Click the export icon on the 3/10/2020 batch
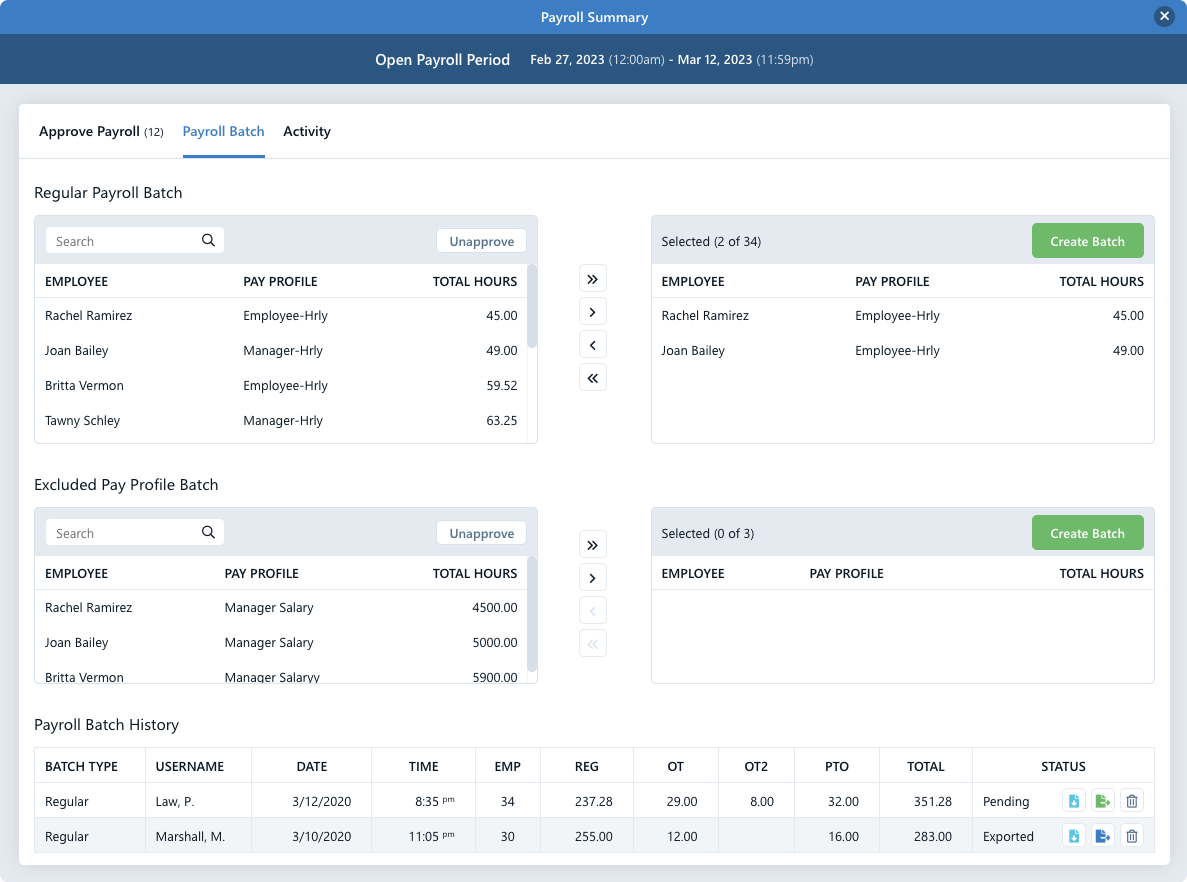The height and width of the screenshot is (882, 1187). (1102, 835)
